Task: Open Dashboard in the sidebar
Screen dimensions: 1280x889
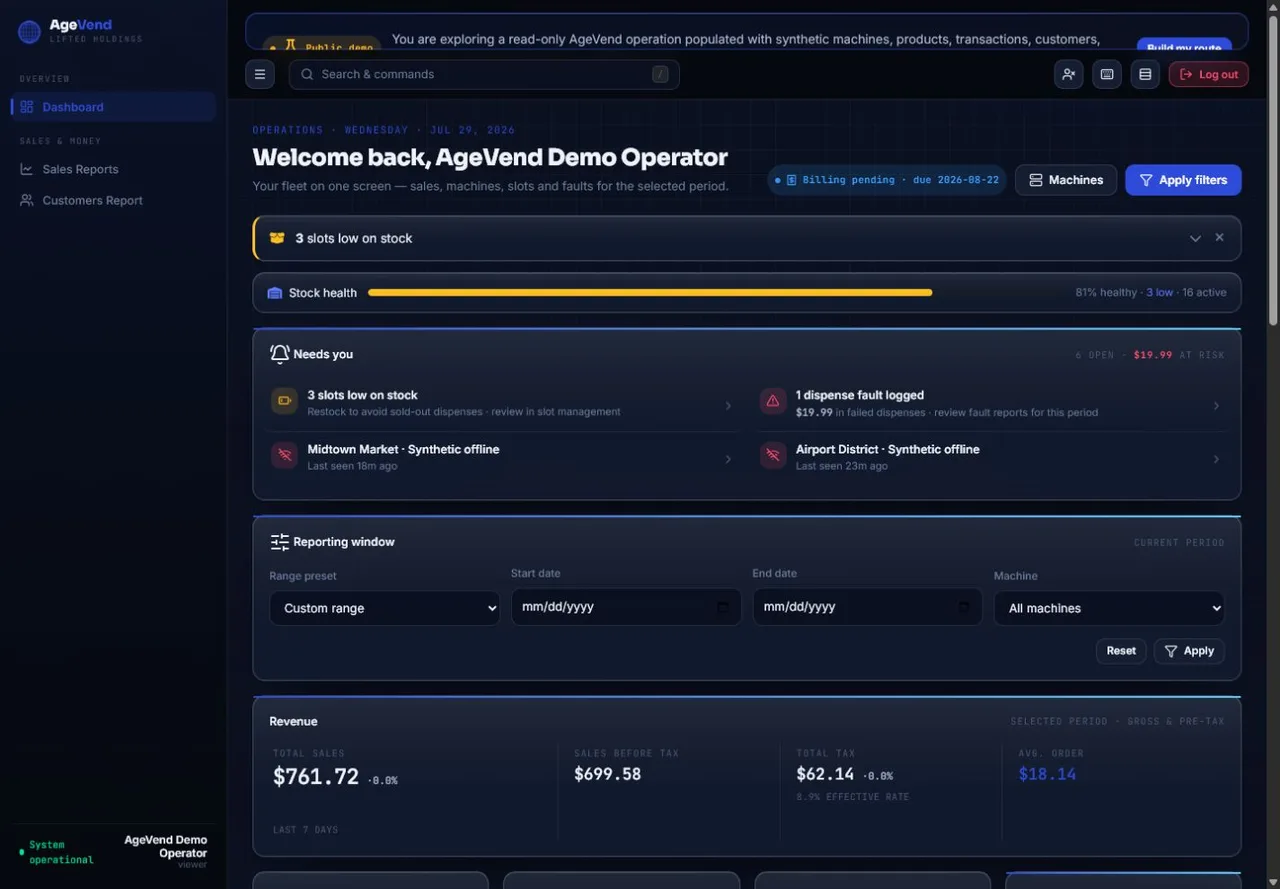Action: point(113,107)
